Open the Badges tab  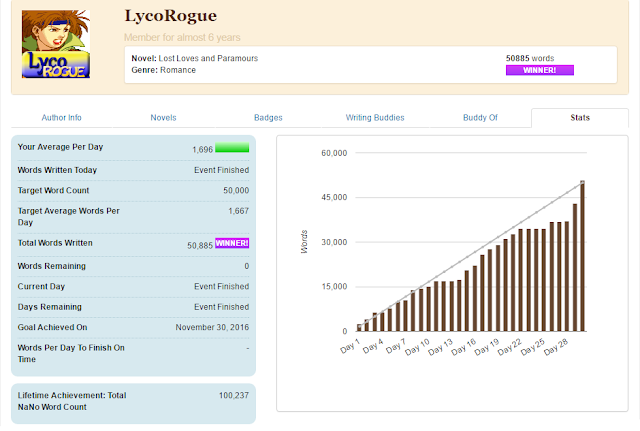[268, 118]
